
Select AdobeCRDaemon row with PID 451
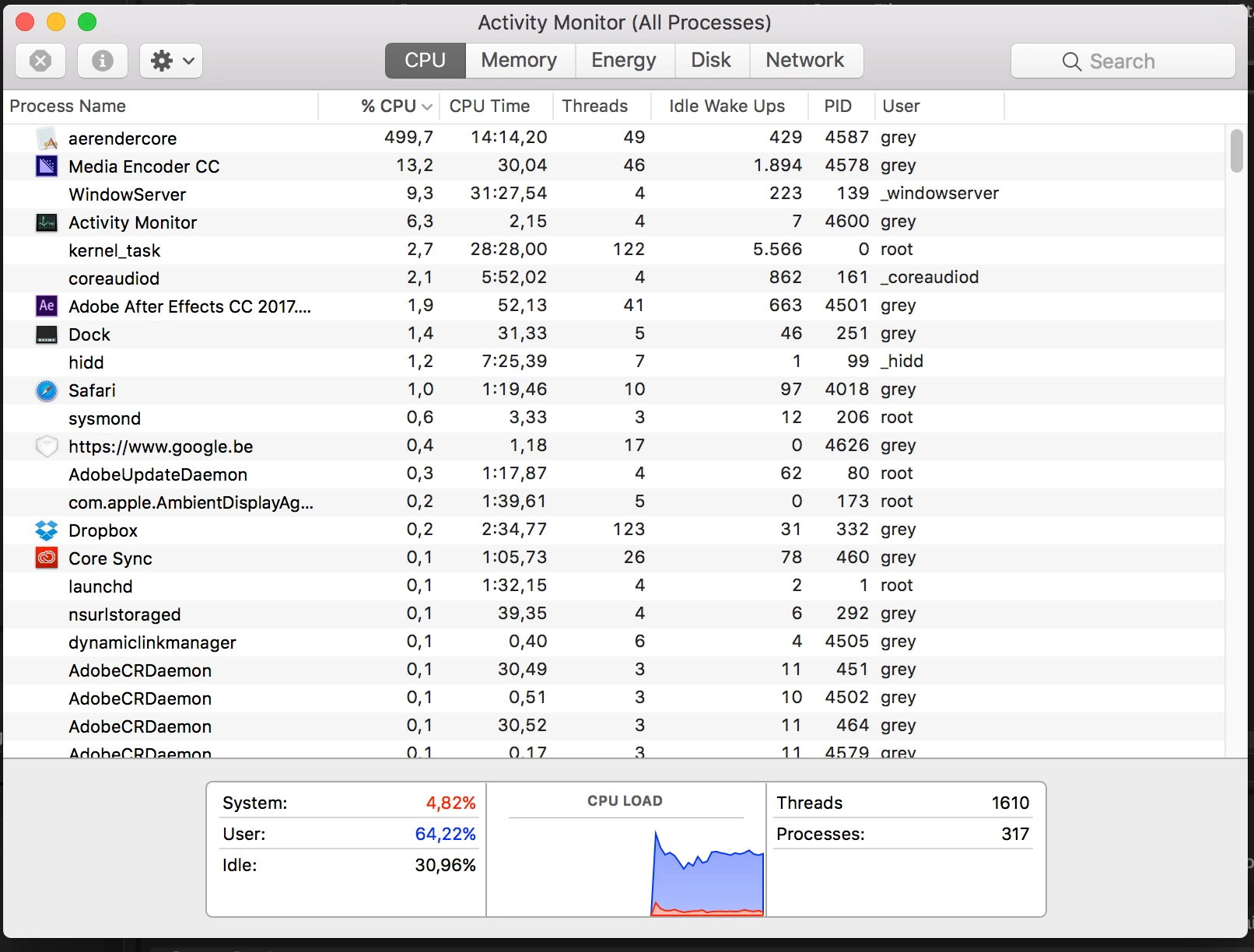pos(615,670)
